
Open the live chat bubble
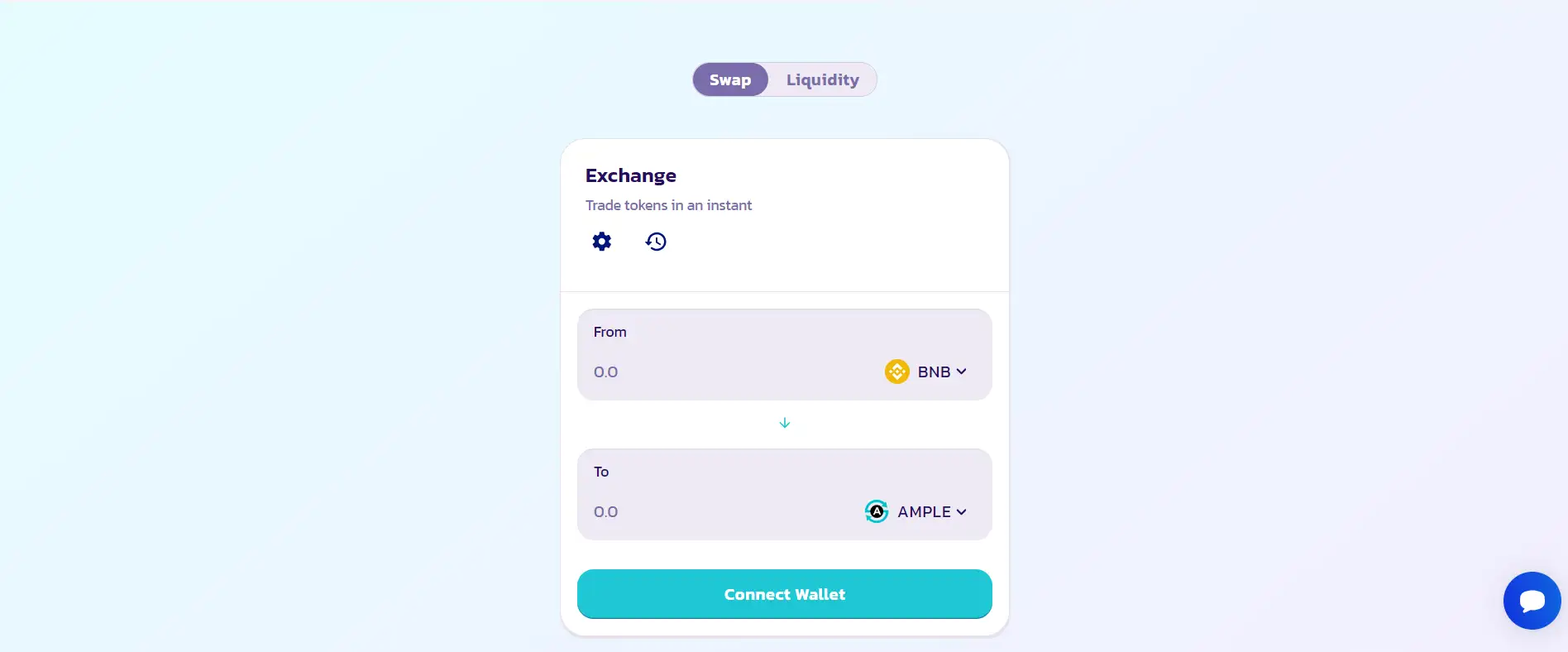pyautogui.click(x=1532, y=601)
